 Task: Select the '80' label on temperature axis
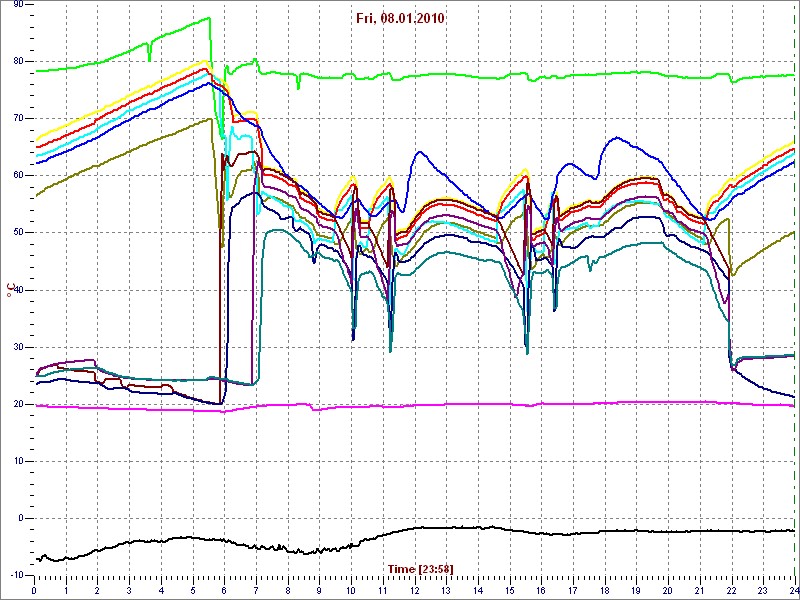point(16,61)
